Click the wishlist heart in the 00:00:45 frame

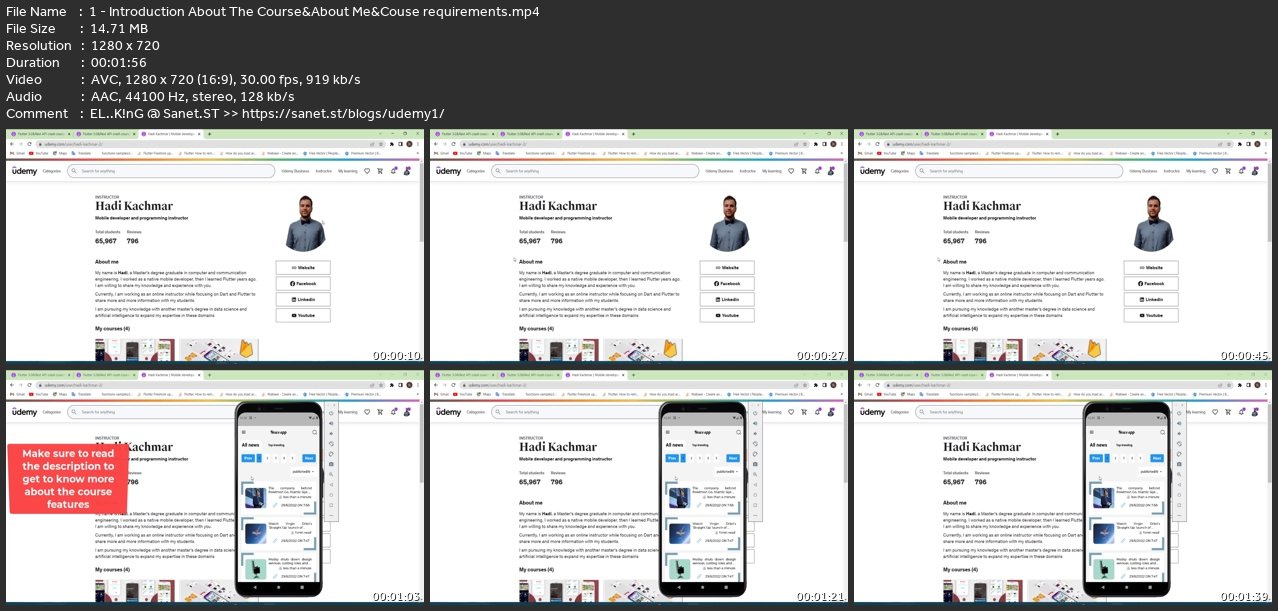(1214, 171)
